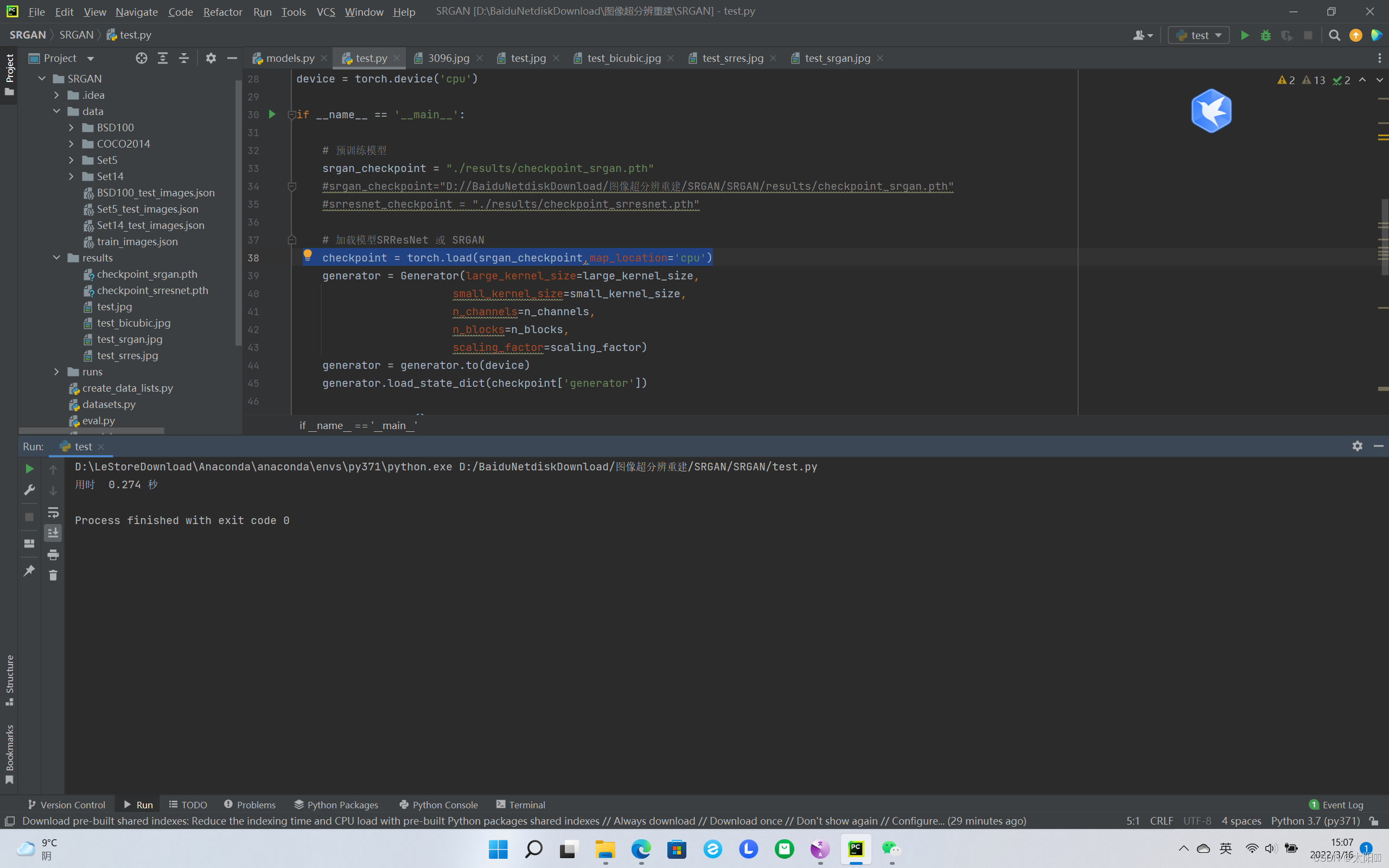Open Search Everywhere via the magnifier icon
This screenshot has width=1389, height=868.
tap(1335, 35)
